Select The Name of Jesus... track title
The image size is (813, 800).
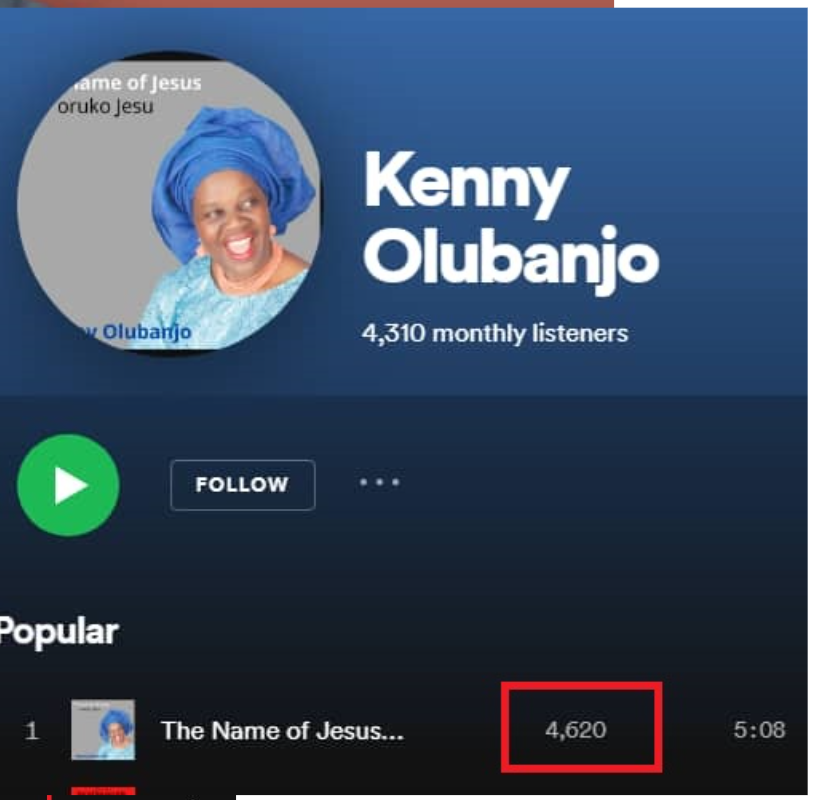click(282, 731)
